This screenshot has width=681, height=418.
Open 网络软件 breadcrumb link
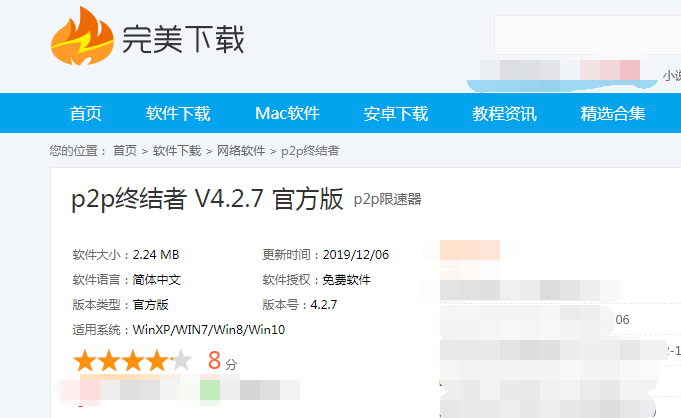tap(241, 151)
